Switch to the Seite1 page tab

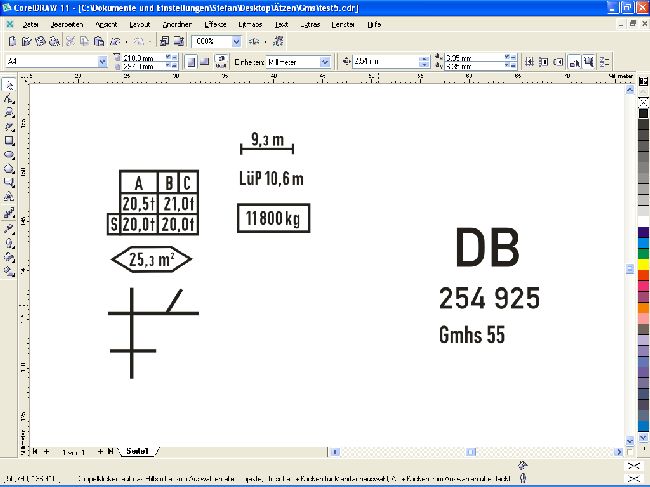click(x=138, y=452)
